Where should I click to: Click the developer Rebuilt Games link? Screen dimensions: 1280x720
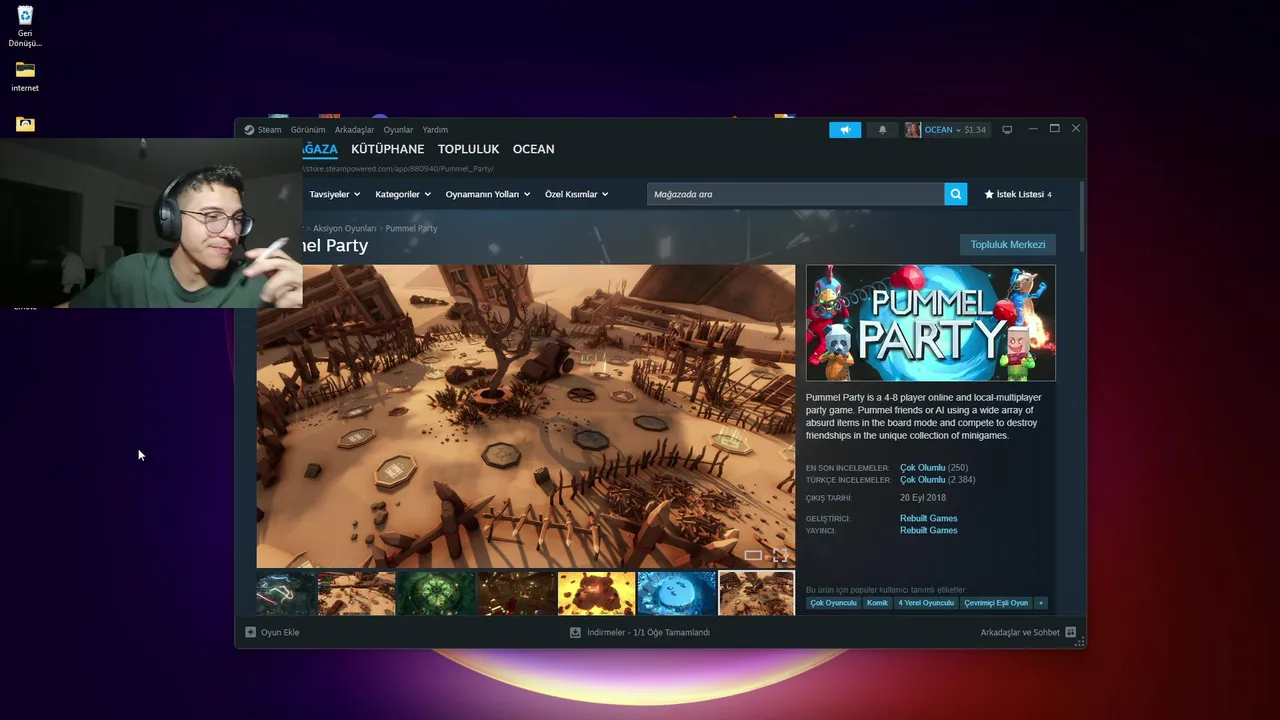point(928,518)
